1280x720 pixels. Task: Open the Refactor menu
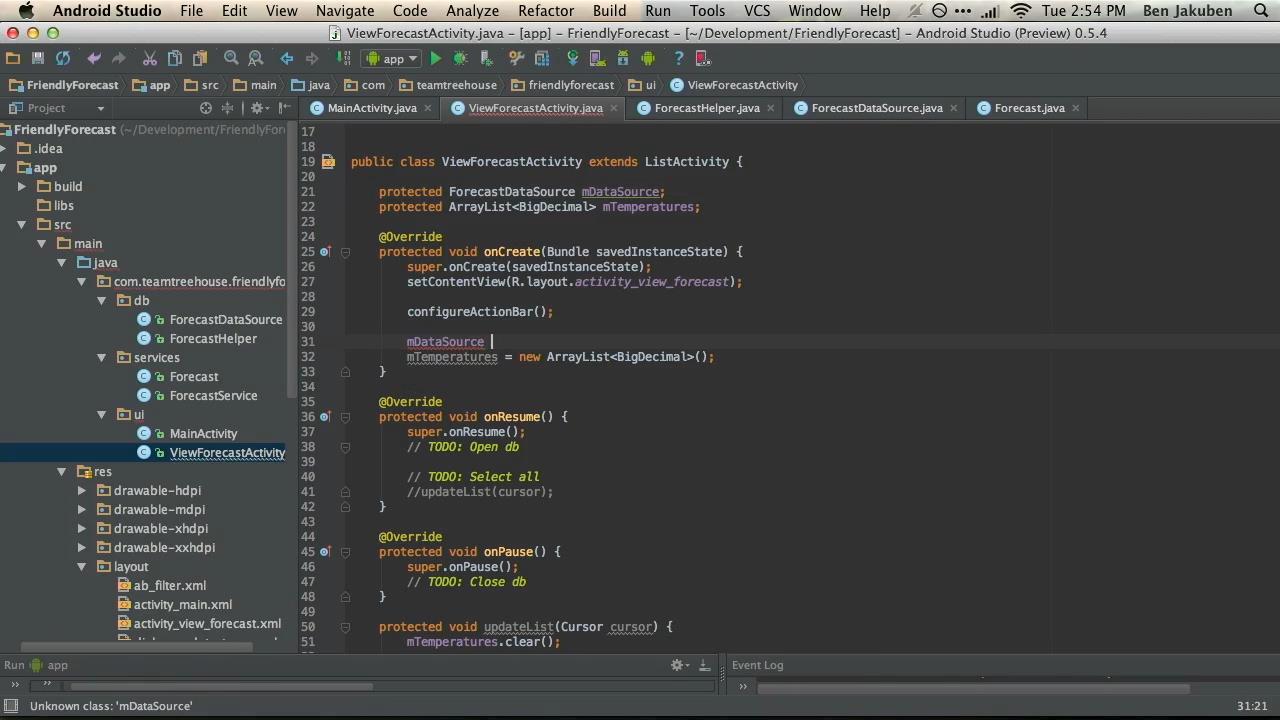[x=546, y=11]
